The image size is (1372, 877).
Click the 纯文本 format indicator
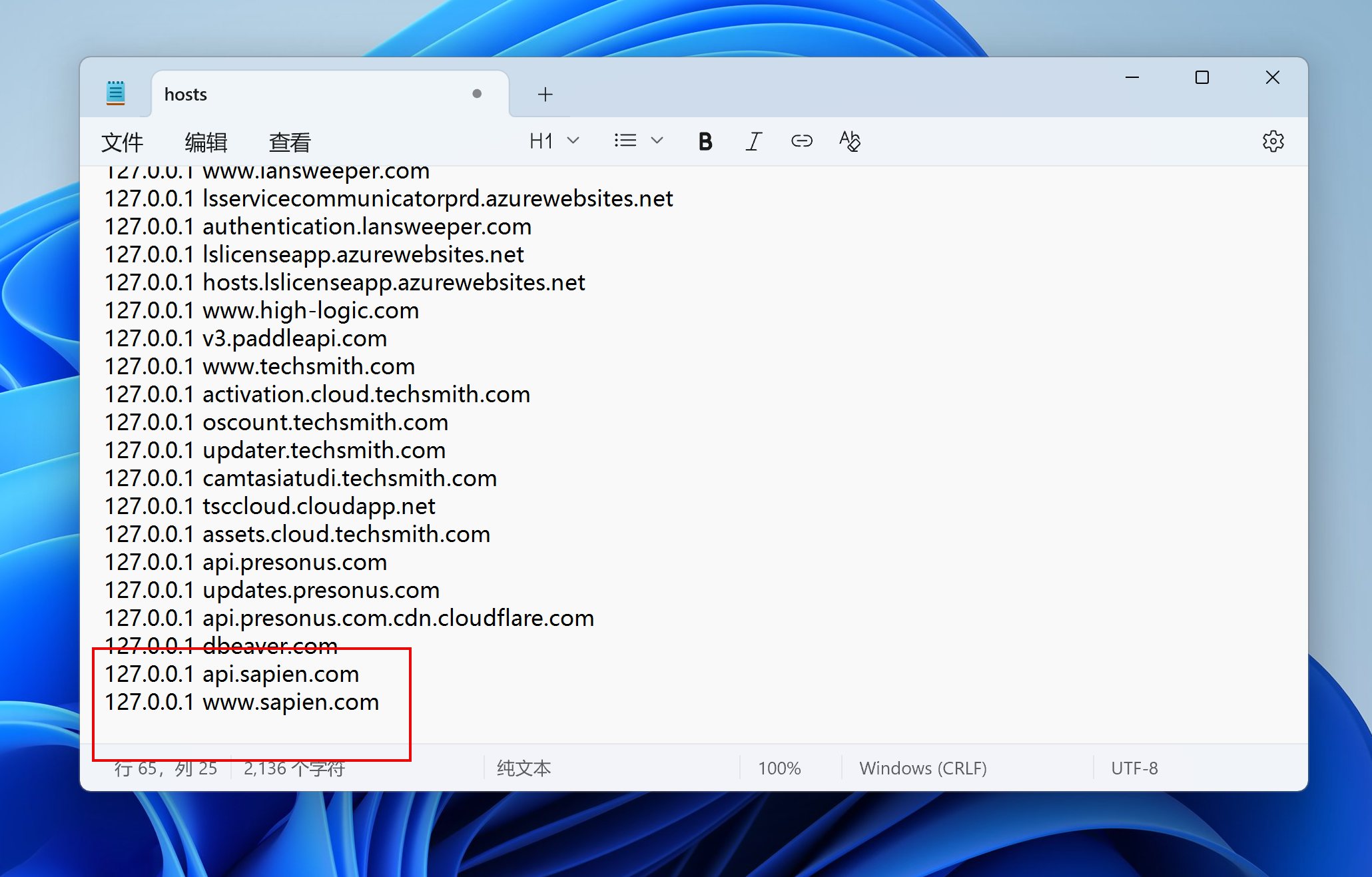524,768
